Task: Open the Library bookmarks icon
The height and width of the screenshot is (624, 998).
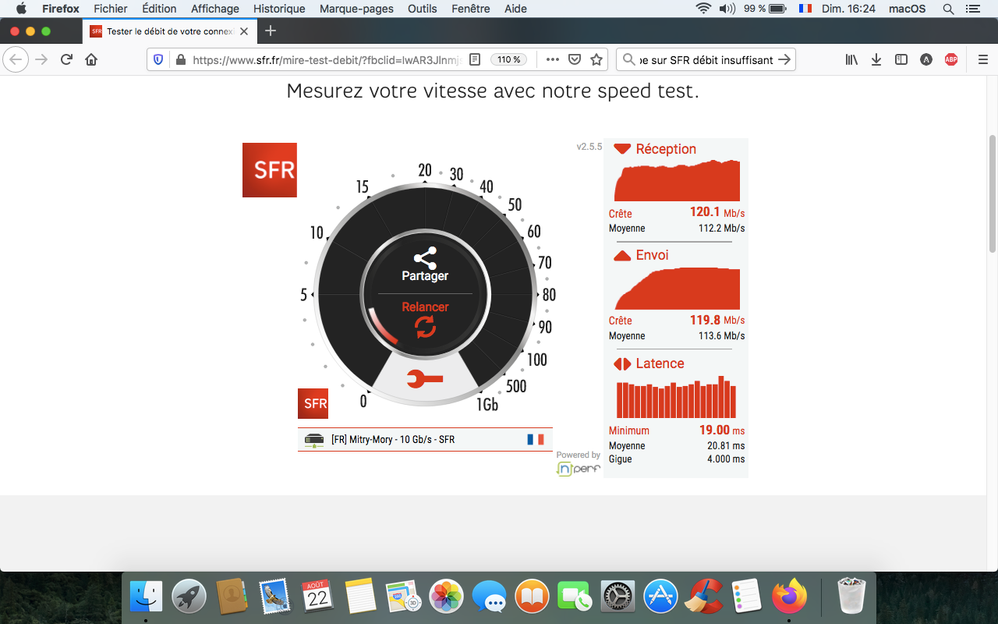Action: click(851, 60)
